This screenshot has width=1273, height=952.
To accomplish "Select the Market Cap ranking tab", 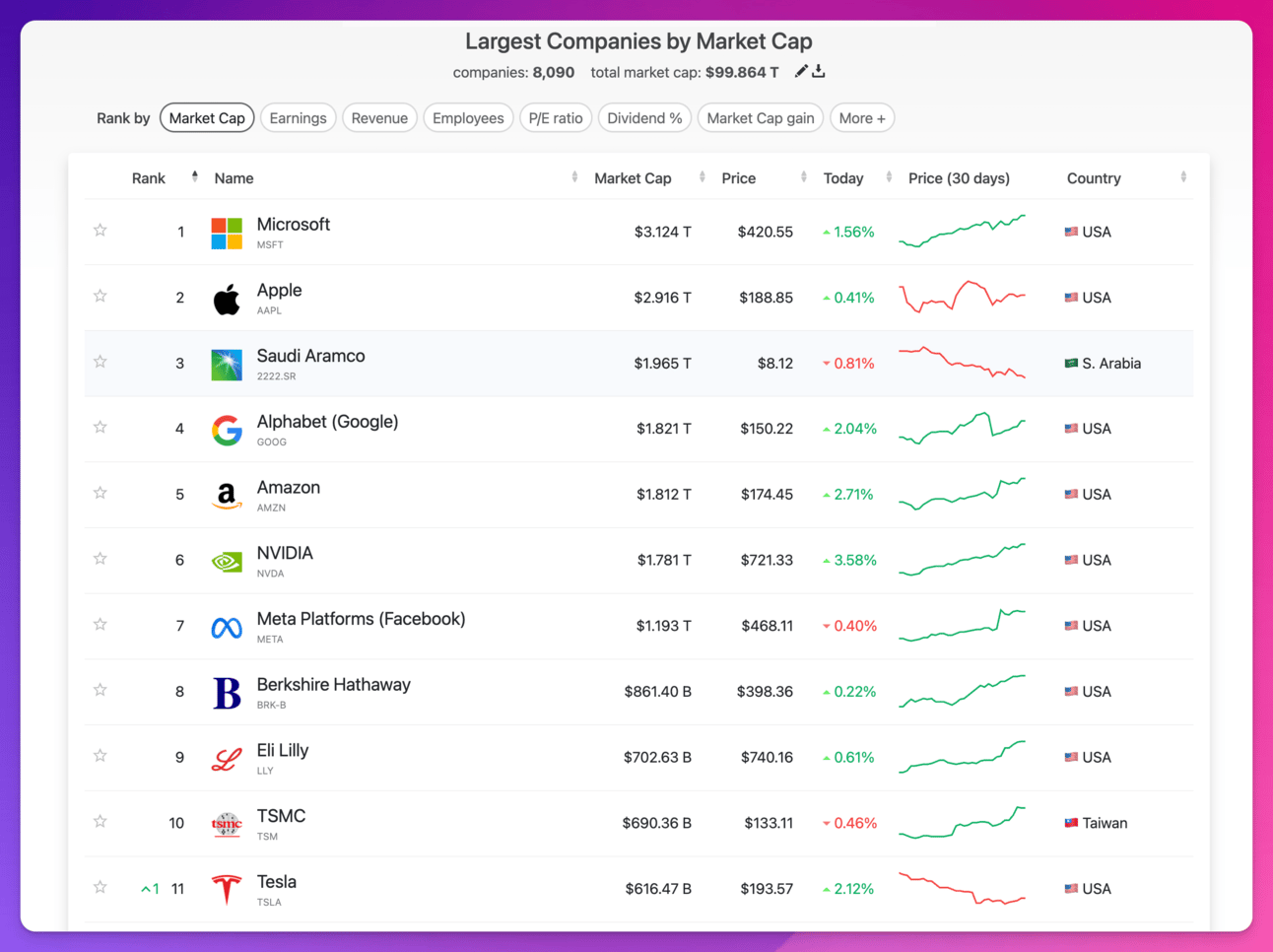I will point(207,118).
